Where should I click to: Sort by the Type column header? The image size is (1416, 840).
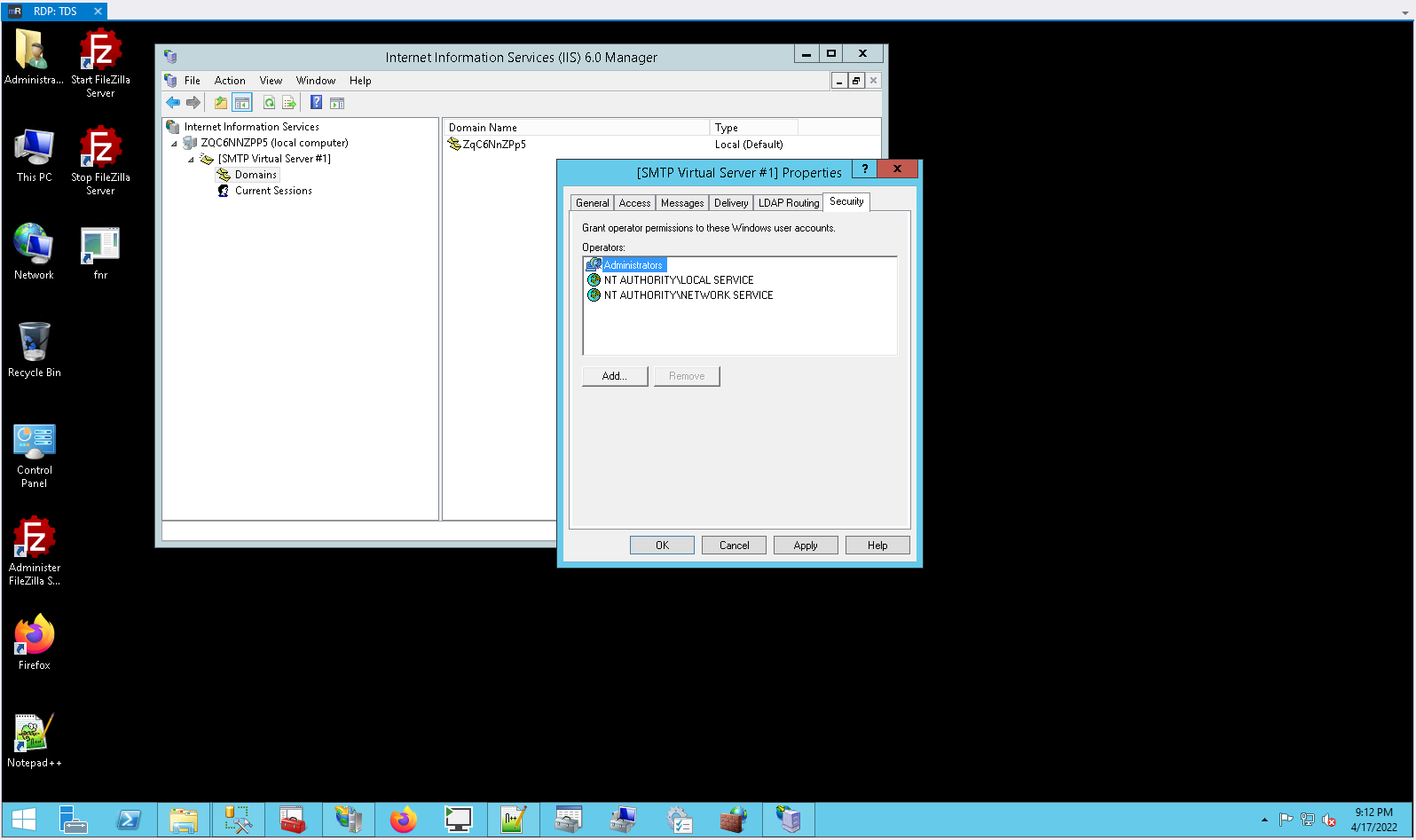click(754, 128)
